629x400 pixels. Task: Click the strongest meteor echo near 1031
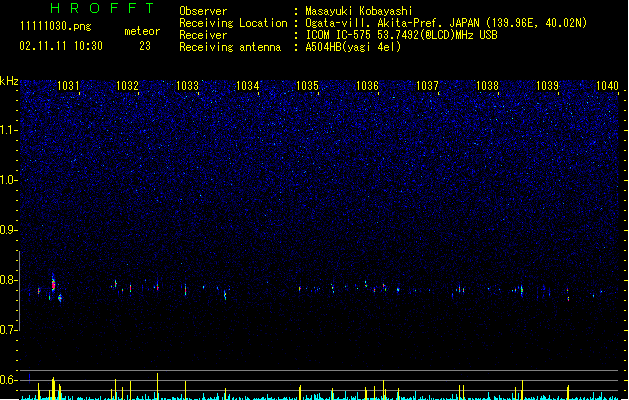point(53,283)
